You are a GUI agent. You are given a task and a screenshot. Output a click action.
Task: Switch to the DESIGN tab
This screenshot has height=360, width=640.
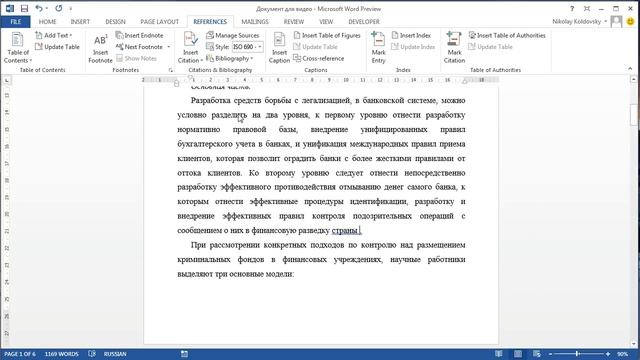[x=116, y=22]
